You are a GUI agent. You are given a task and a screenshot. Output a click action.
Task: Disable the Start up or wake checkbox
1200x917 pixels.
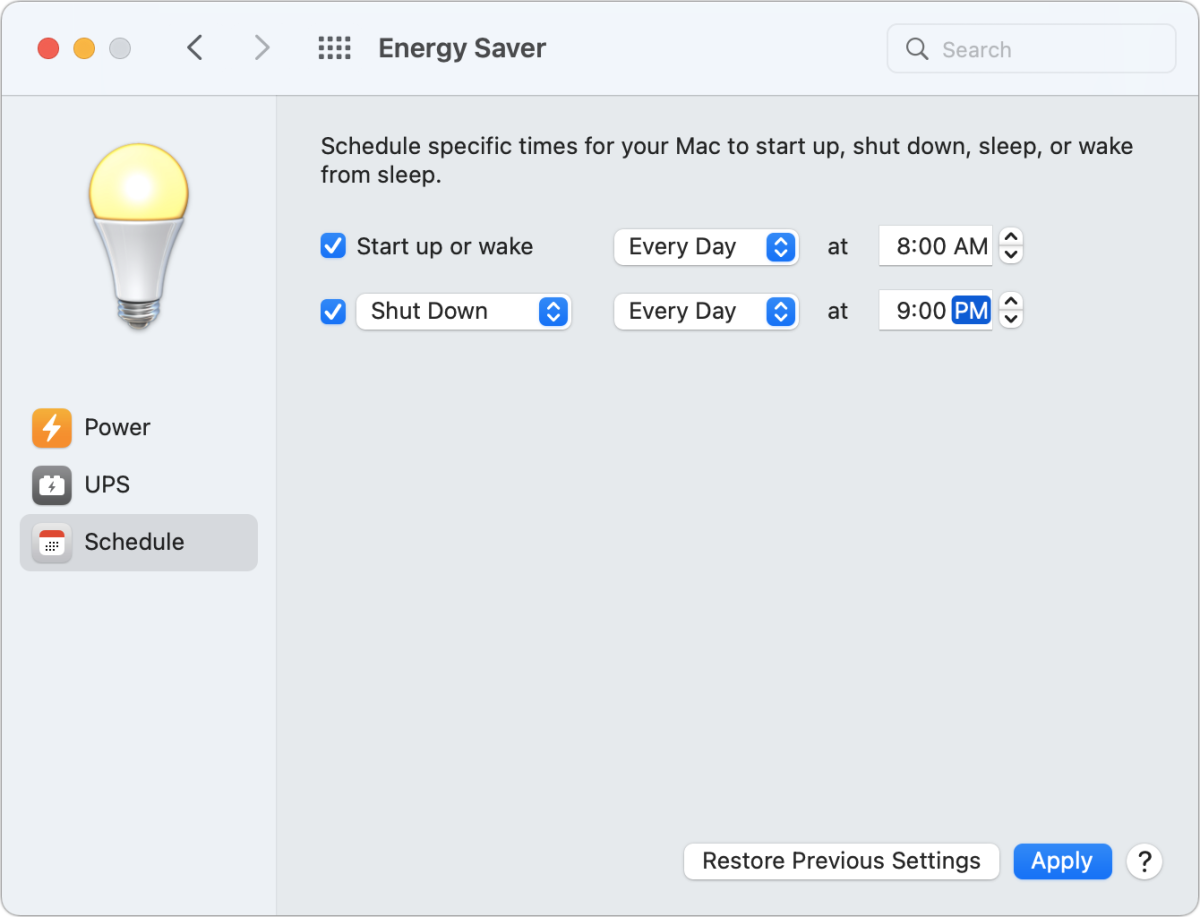[x=332, y=245]
